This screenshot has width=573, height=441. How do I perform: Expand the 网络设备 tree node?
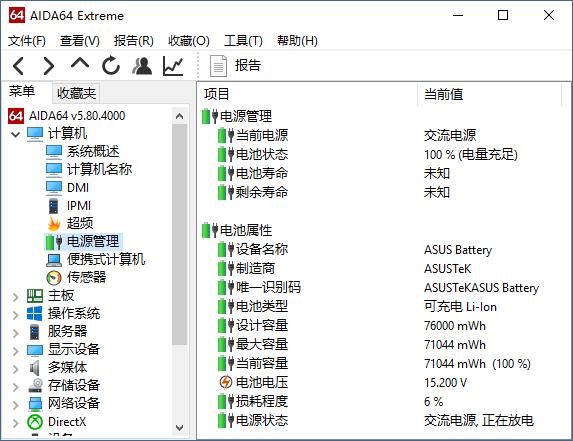15,405
